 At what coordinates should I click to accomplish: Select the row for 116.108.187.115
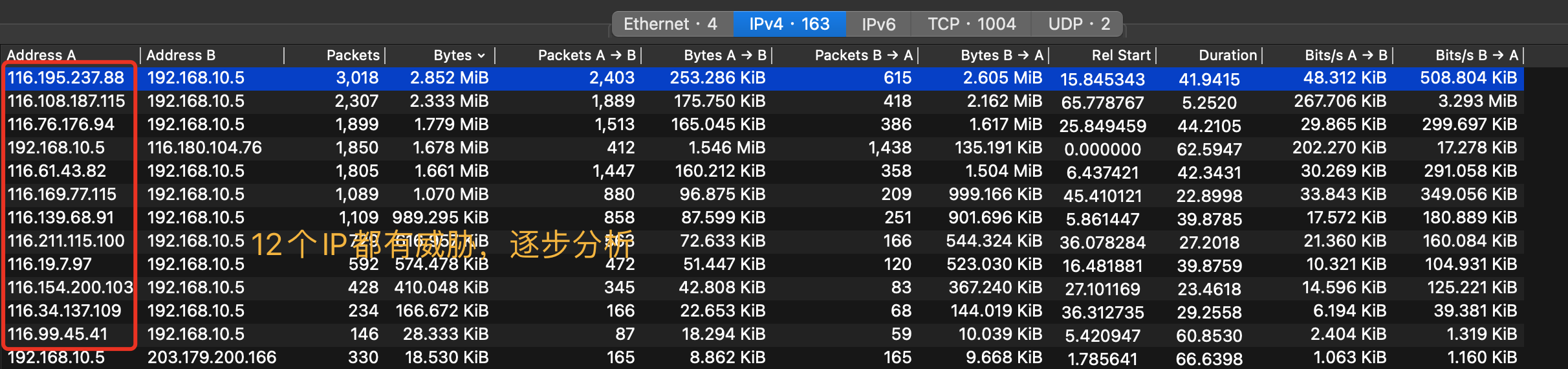tap(66, 102)
